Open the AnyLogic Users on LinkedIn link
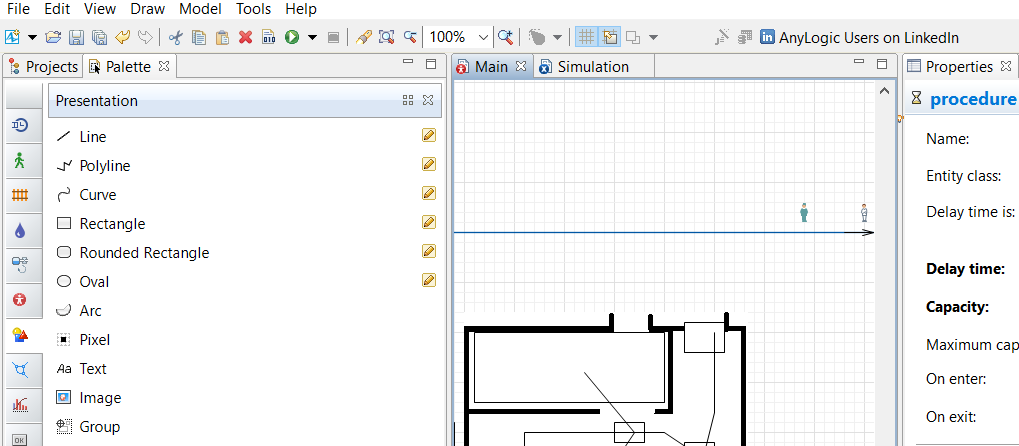Viewport: 1019px width, 446px height. click(858, 38)
